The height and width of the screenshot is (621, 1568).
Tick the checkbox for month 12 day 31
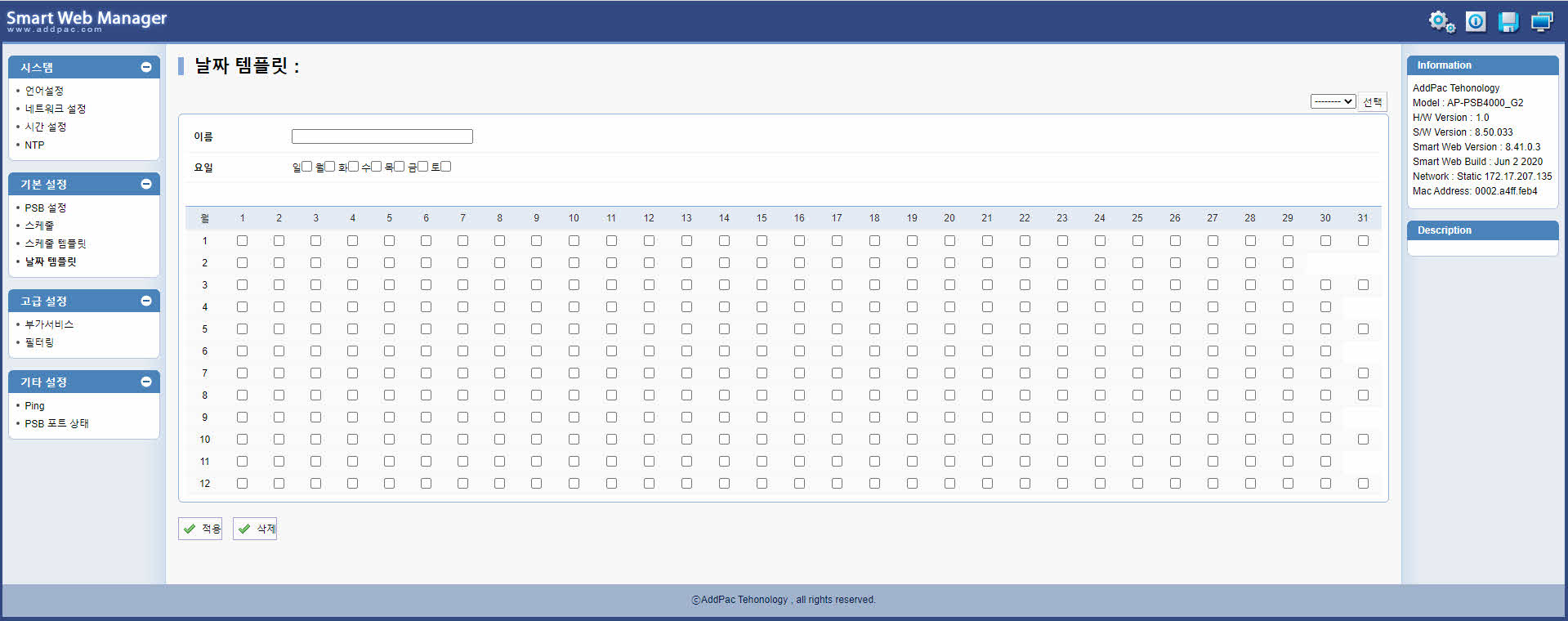1363,484
